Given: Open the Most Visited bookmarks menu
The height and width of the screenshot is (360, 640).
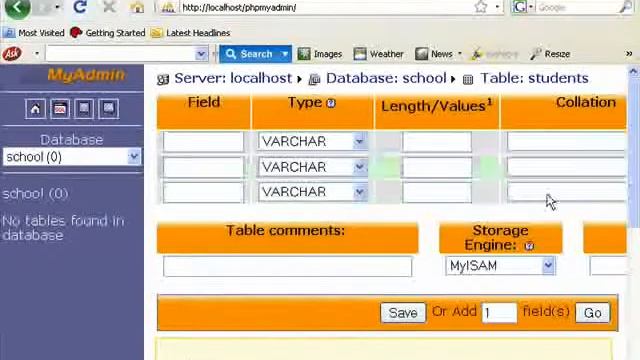Looking at the screenshot, I should coord(33,33).
